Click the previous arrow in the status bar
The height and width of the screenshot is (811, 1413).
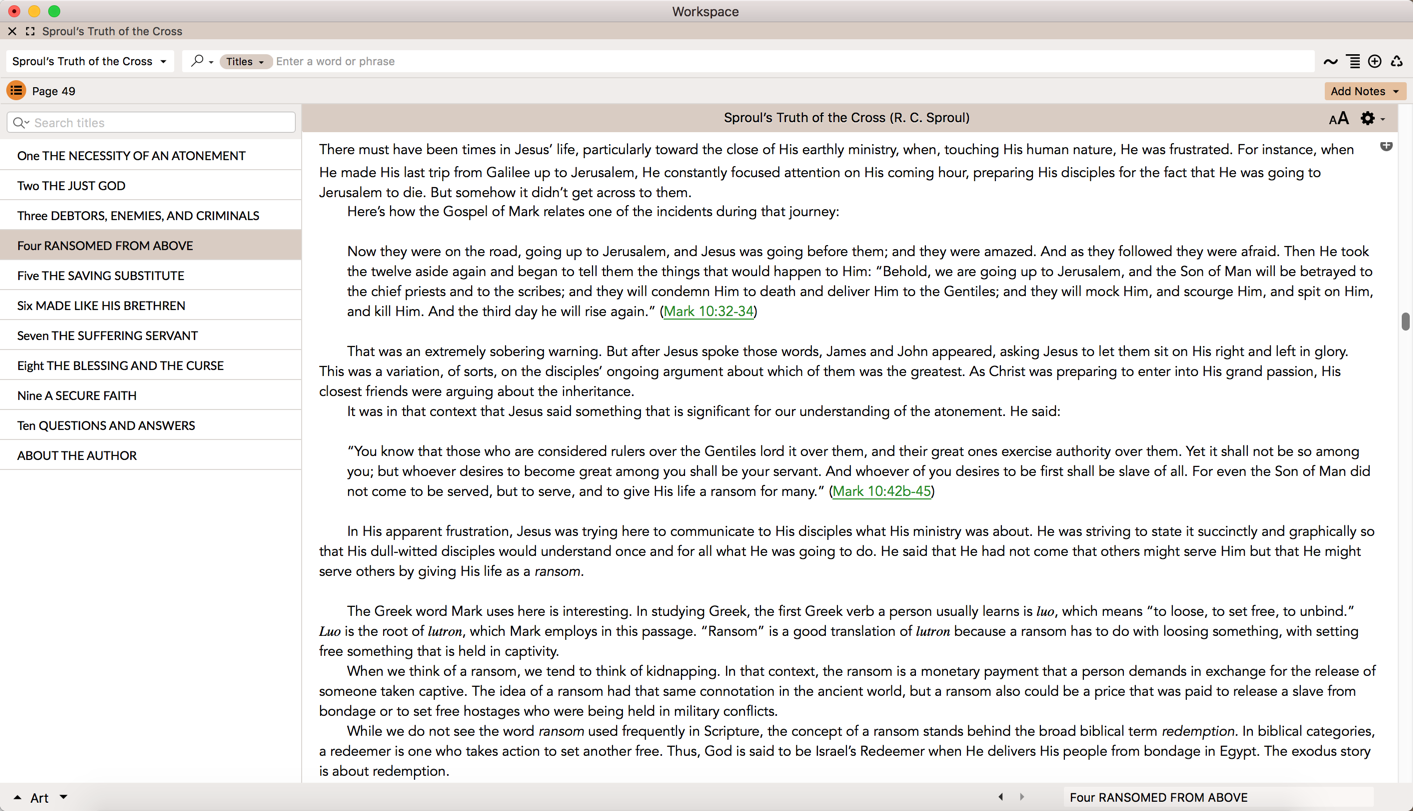click(1000, 797)
